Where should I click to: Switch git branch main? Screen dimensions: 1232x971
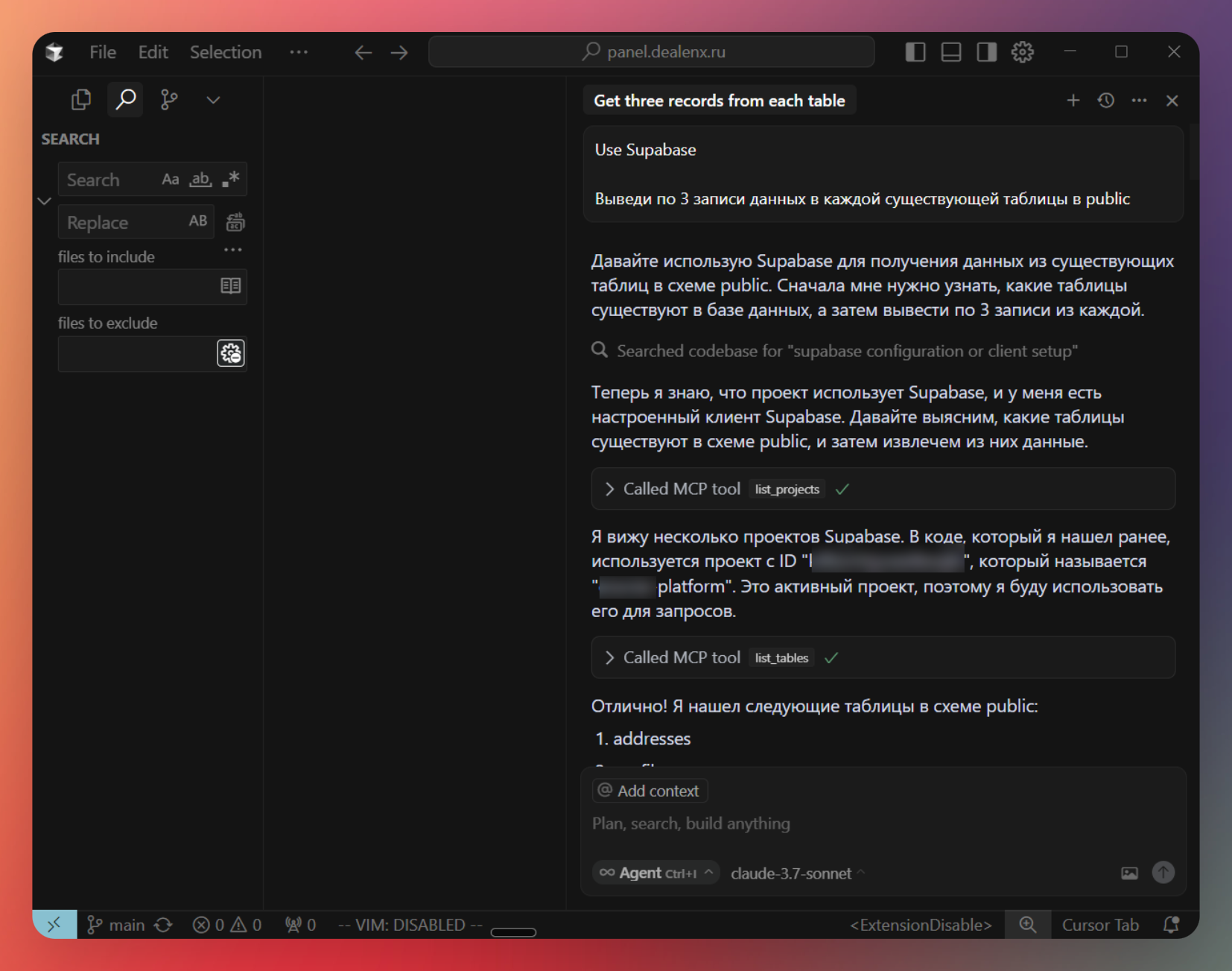click(x=115, y=925)
